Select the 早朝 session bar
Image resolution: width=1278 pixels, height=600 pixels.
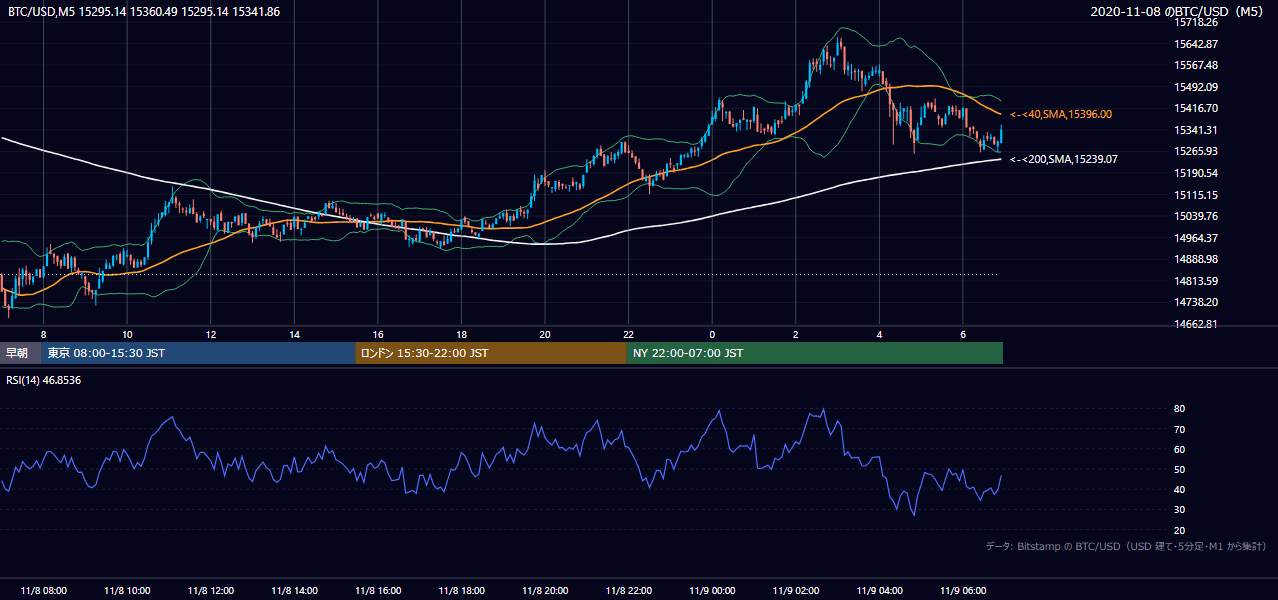click(x=20, y=353)
